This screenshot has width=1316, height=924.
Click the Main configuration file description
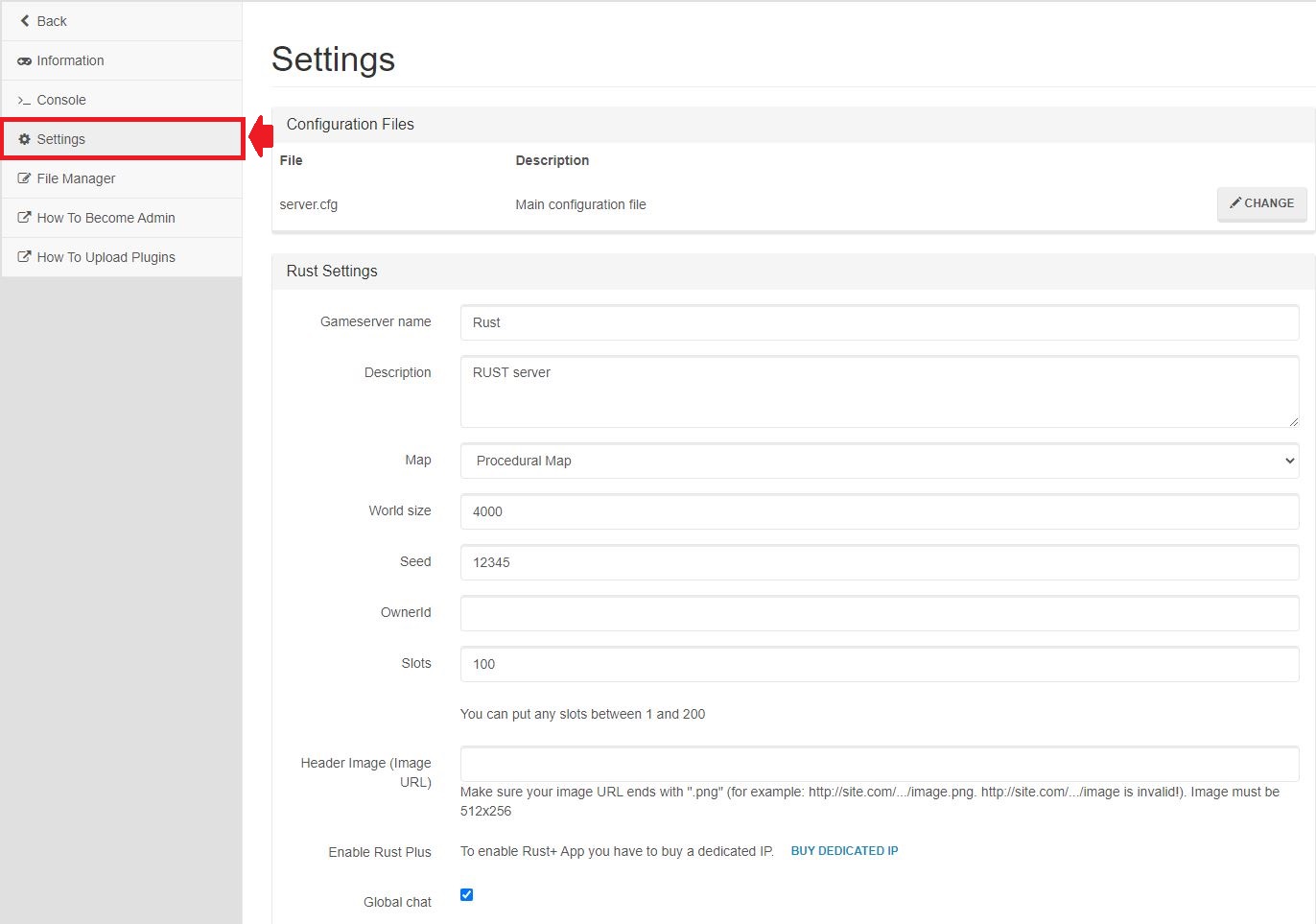(x=580, y=204)
